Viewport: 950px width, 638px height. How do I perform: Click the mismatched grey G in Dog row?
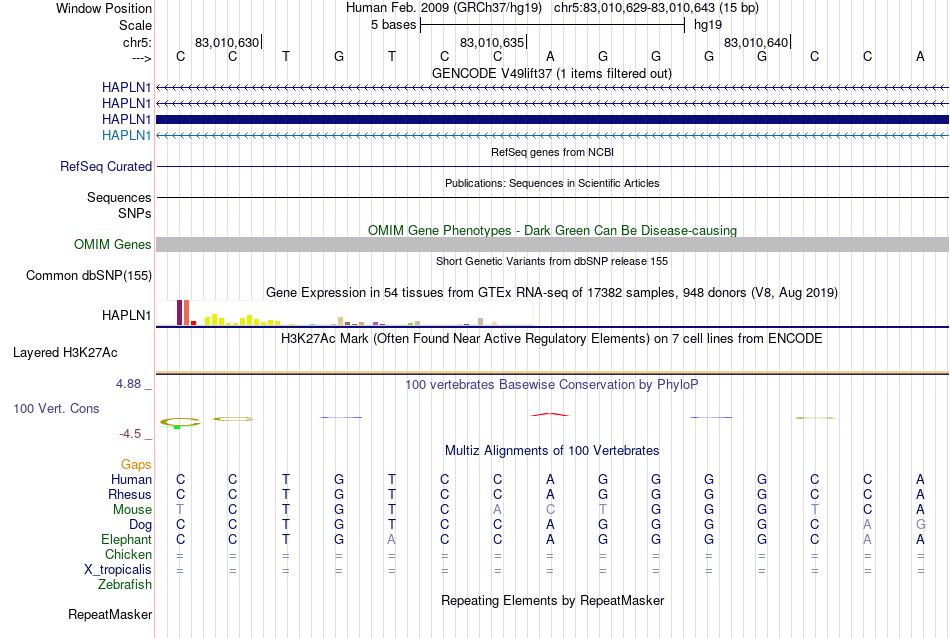920,525
